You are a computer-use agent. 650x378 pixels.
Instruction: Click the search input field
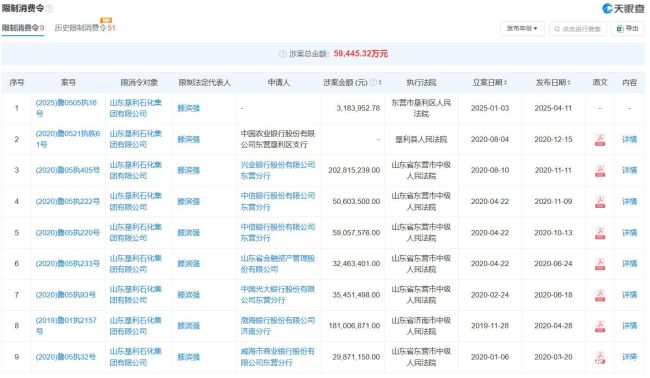pos(578,29)
